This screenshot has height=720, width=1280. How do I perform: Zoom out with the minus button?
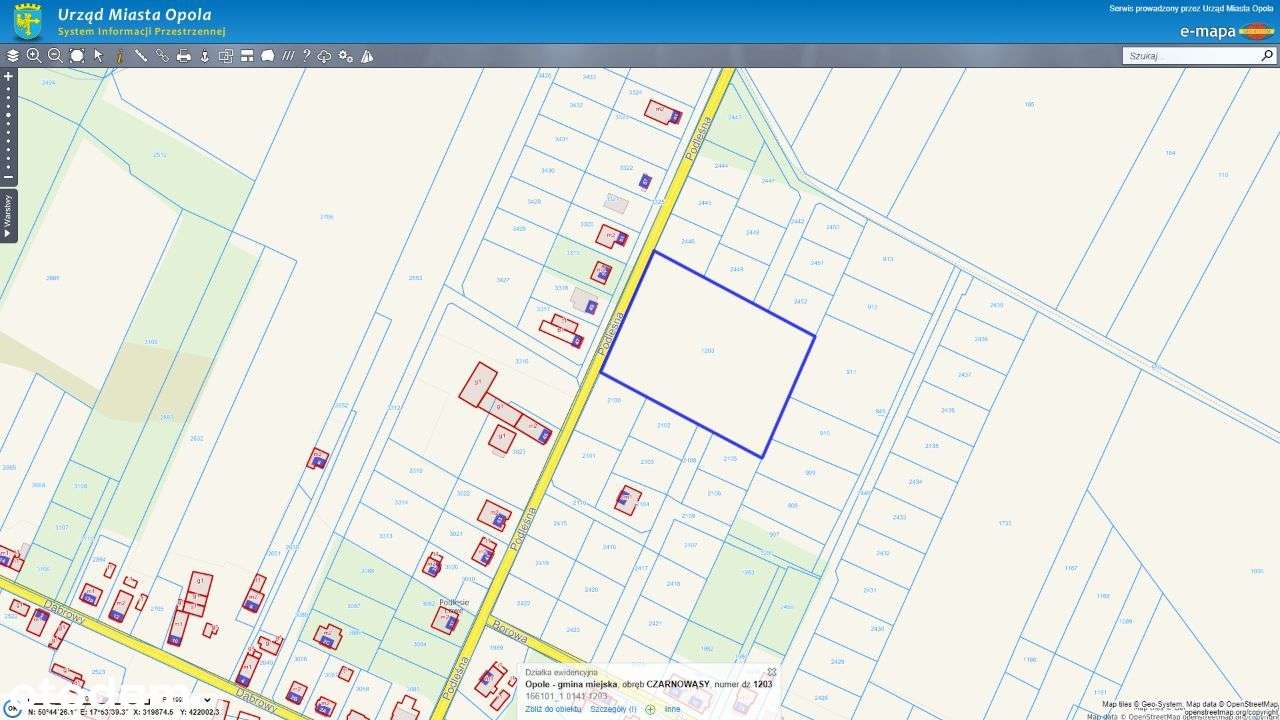point(9,177)
